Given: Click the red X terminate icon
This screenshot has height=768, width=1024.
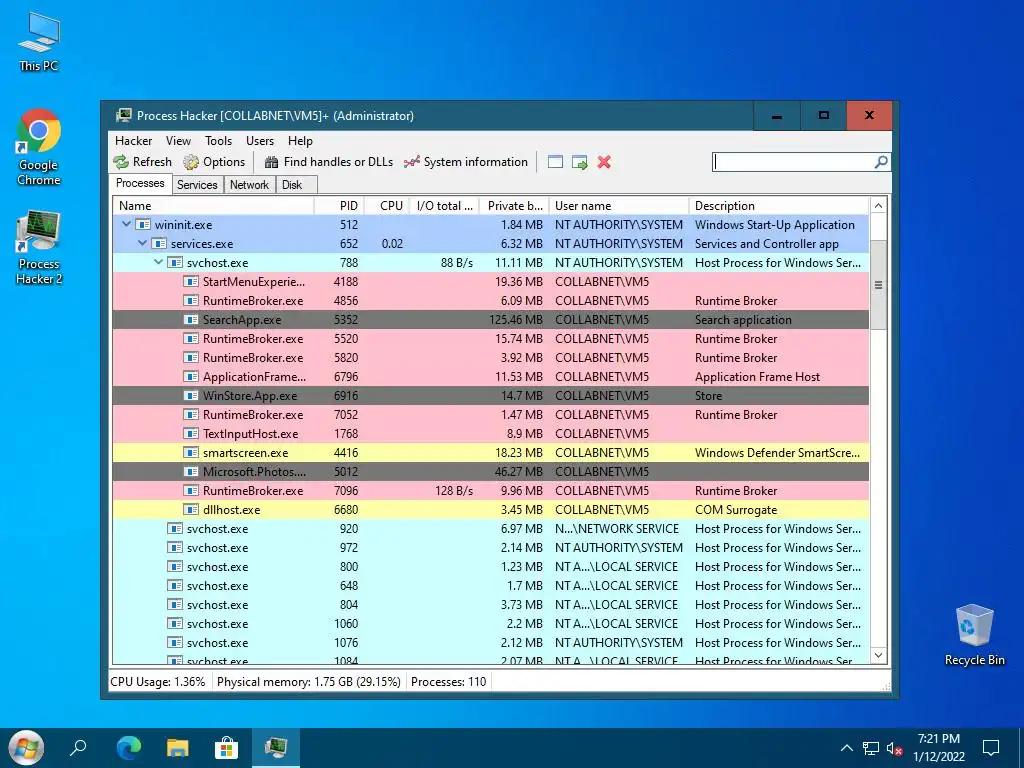Looking at the screenshot, I should point(604,162).
